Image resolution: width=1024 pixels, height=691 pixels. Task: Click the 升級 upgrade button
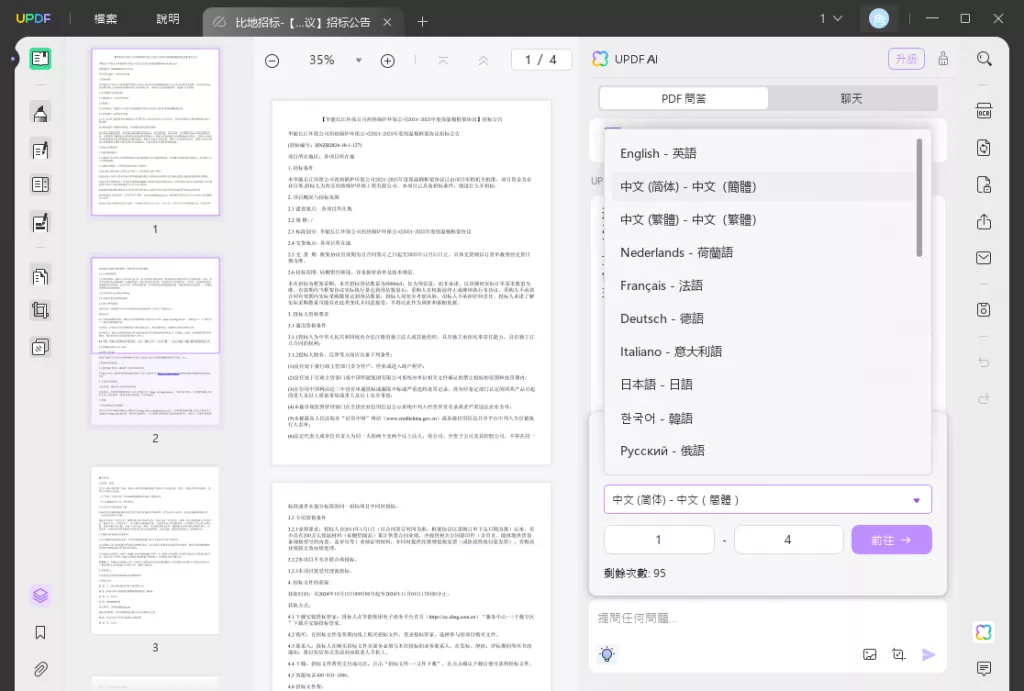point(906,59)
